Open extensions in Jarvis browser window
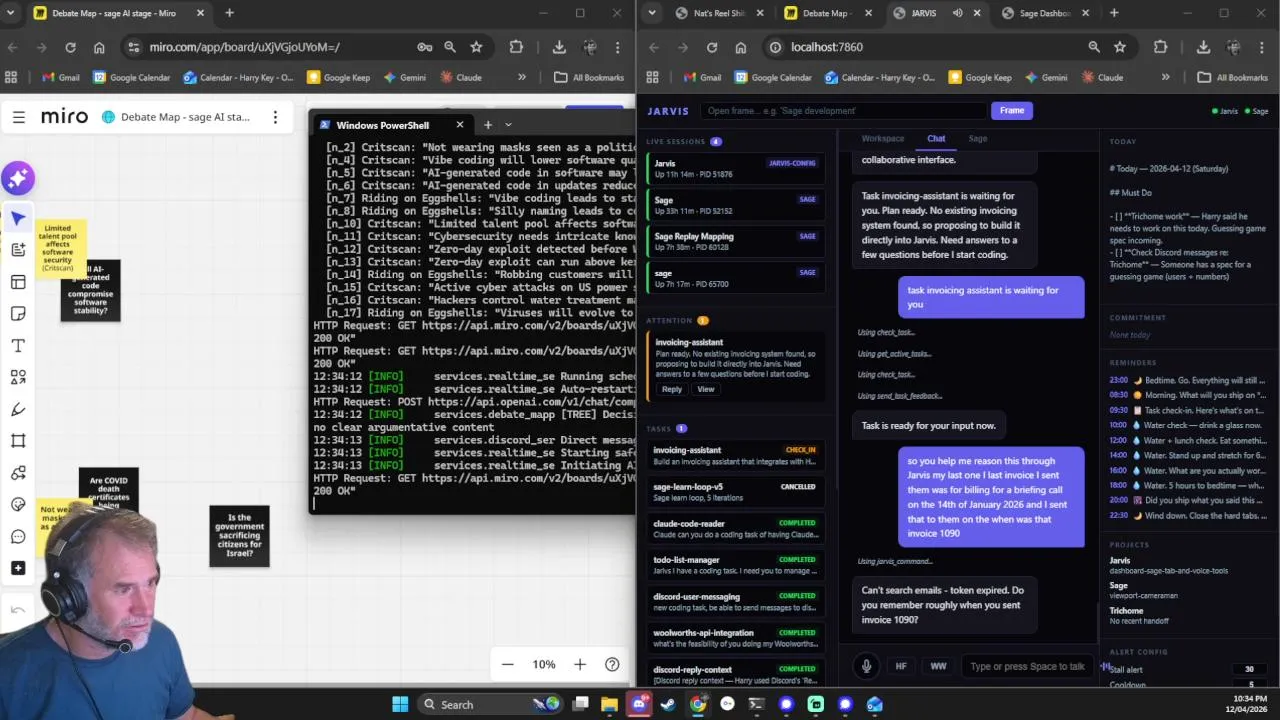The image size is (1280, 720). (1160, 47)
